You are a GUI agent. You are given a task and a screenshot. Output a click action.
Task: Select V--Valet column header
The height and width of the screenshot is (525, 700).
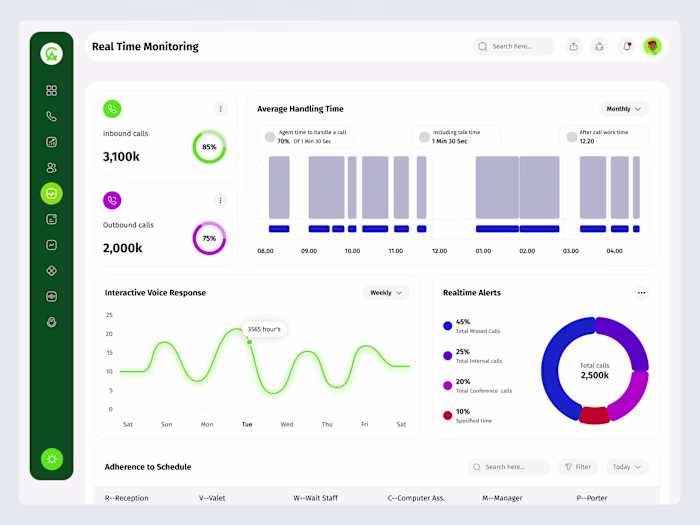(x=212, y=498)
